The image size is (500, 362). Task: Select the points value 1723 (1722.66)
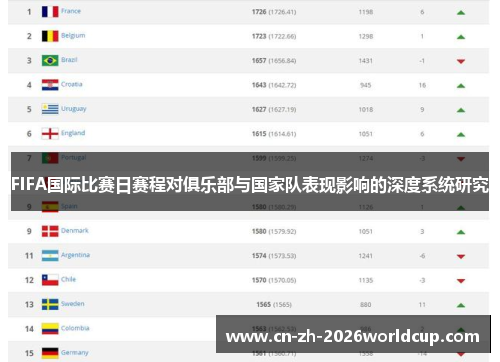pyautogui.click(x=274, y=36)
